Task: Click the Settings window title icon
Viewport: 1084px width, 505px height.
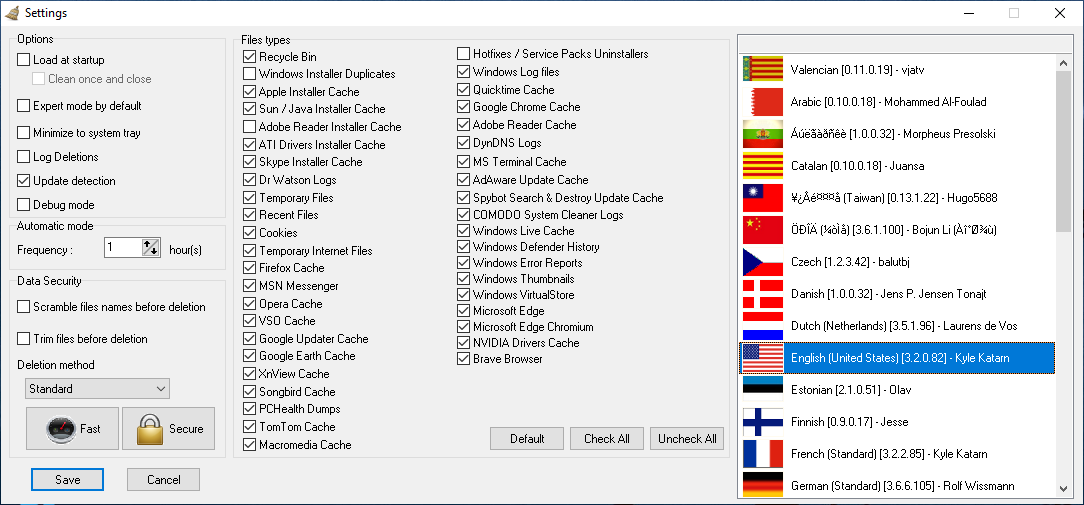Action: click(x=11, y=12)
